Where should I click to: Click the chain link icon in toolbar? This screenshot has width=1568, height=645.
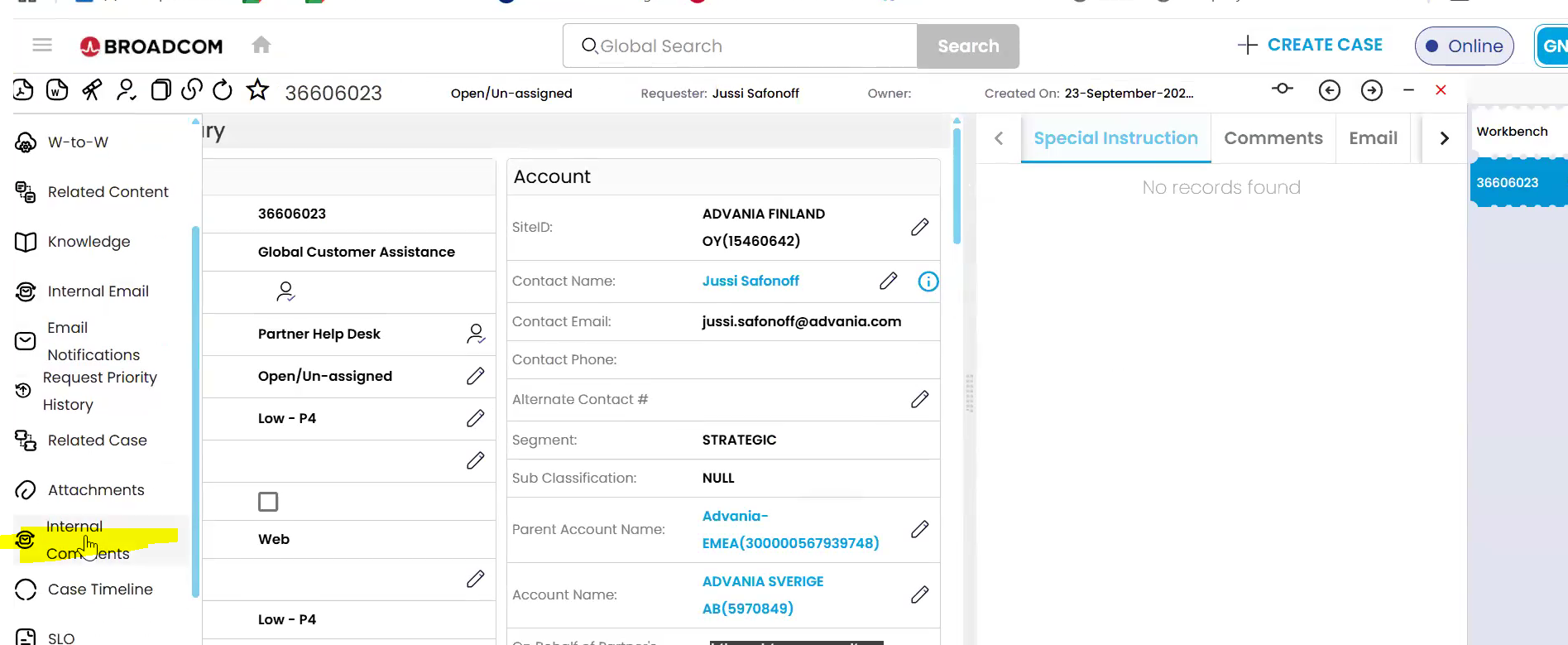coord(192,89)
